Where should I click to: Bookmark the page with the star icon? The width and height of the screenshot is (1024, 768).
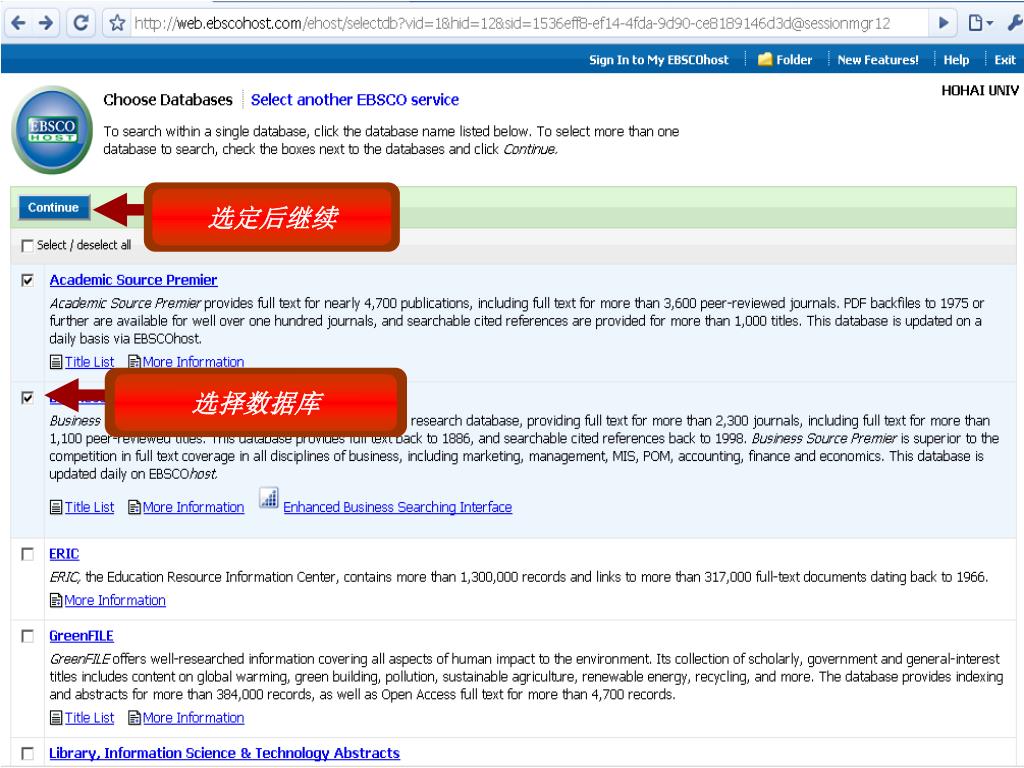point(117,24)
